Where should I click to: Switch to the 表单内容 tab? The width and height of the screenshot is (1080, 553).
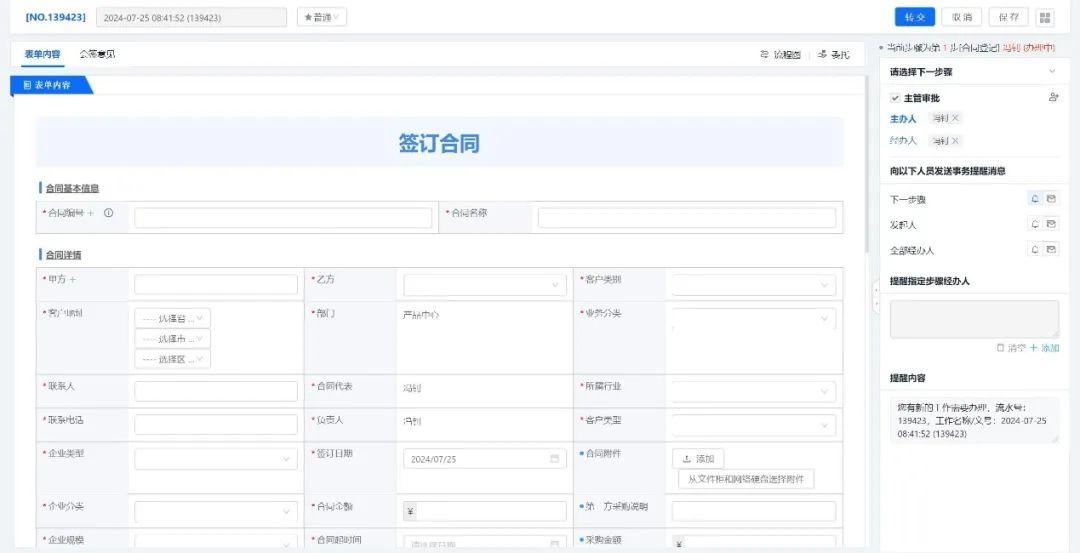[43, 54]
